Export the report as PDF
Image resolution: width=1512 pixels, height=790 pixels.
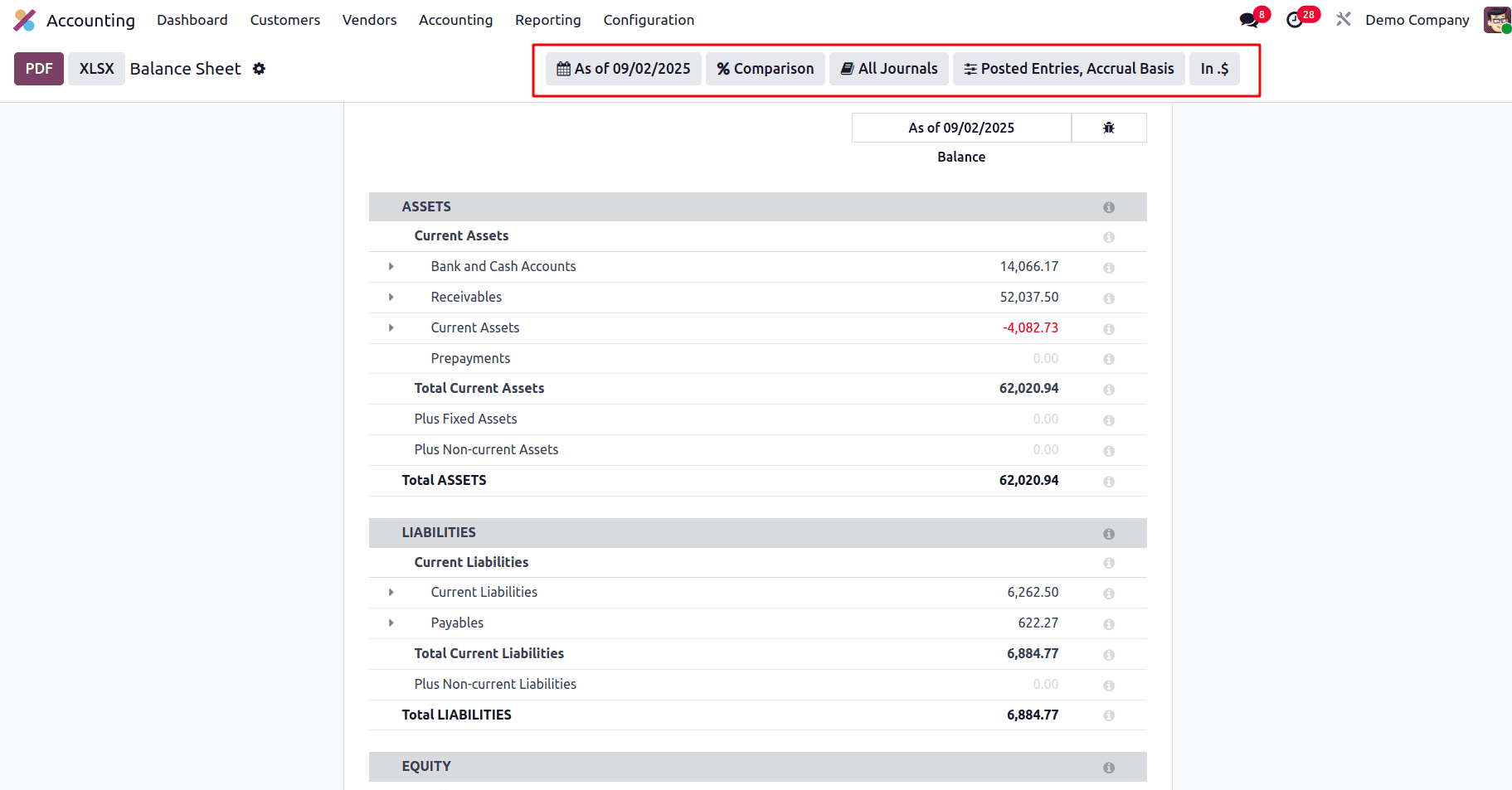pyautogui.click(x=38, y=69)
